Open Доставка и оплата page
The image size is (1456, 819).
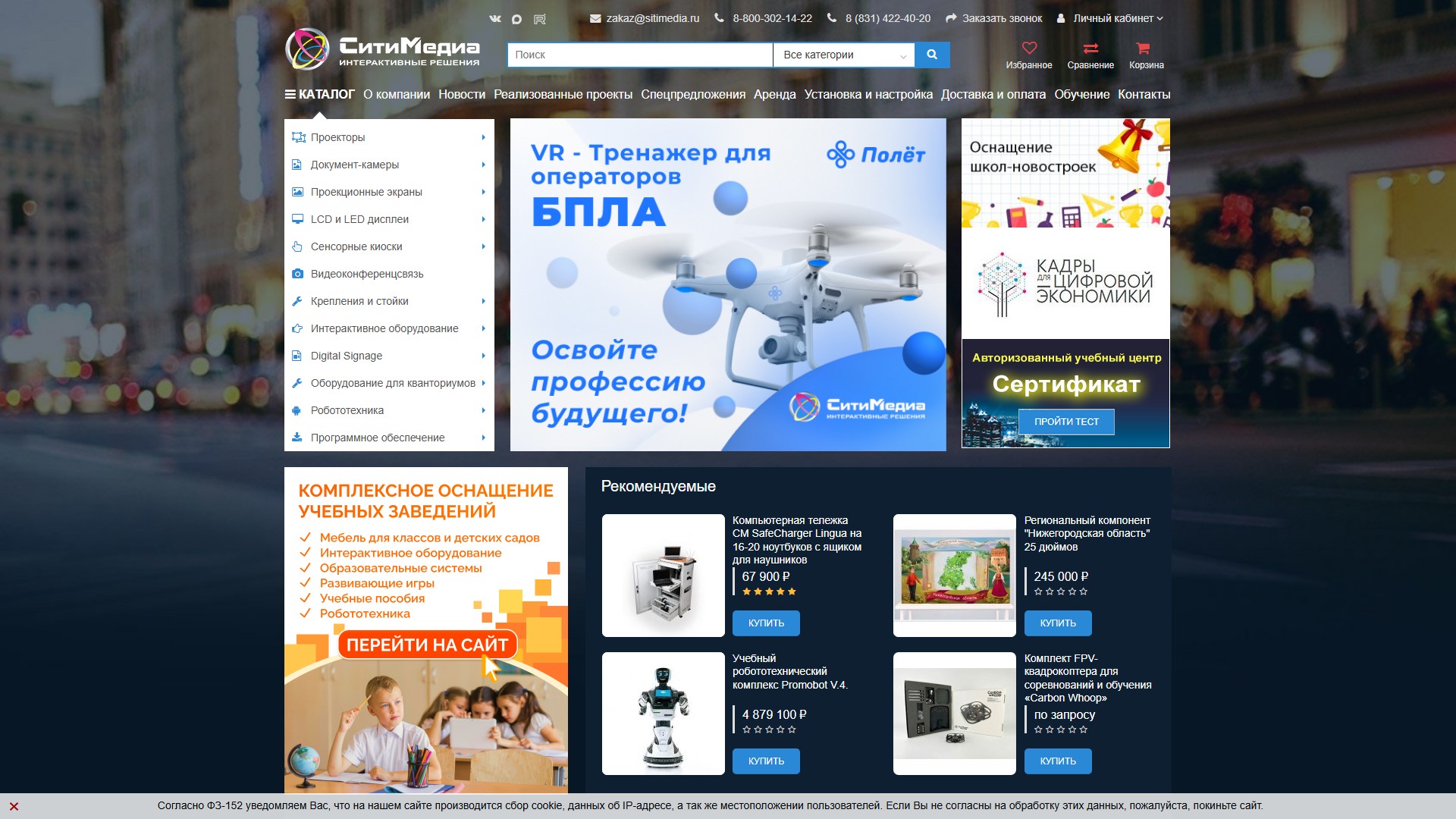point(993,95)
